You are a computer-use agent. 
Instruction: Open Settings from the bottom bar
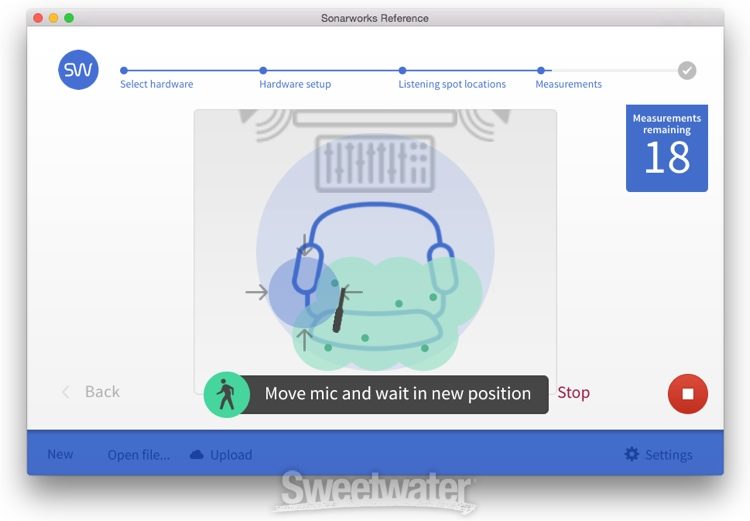(x=659, y=454)
